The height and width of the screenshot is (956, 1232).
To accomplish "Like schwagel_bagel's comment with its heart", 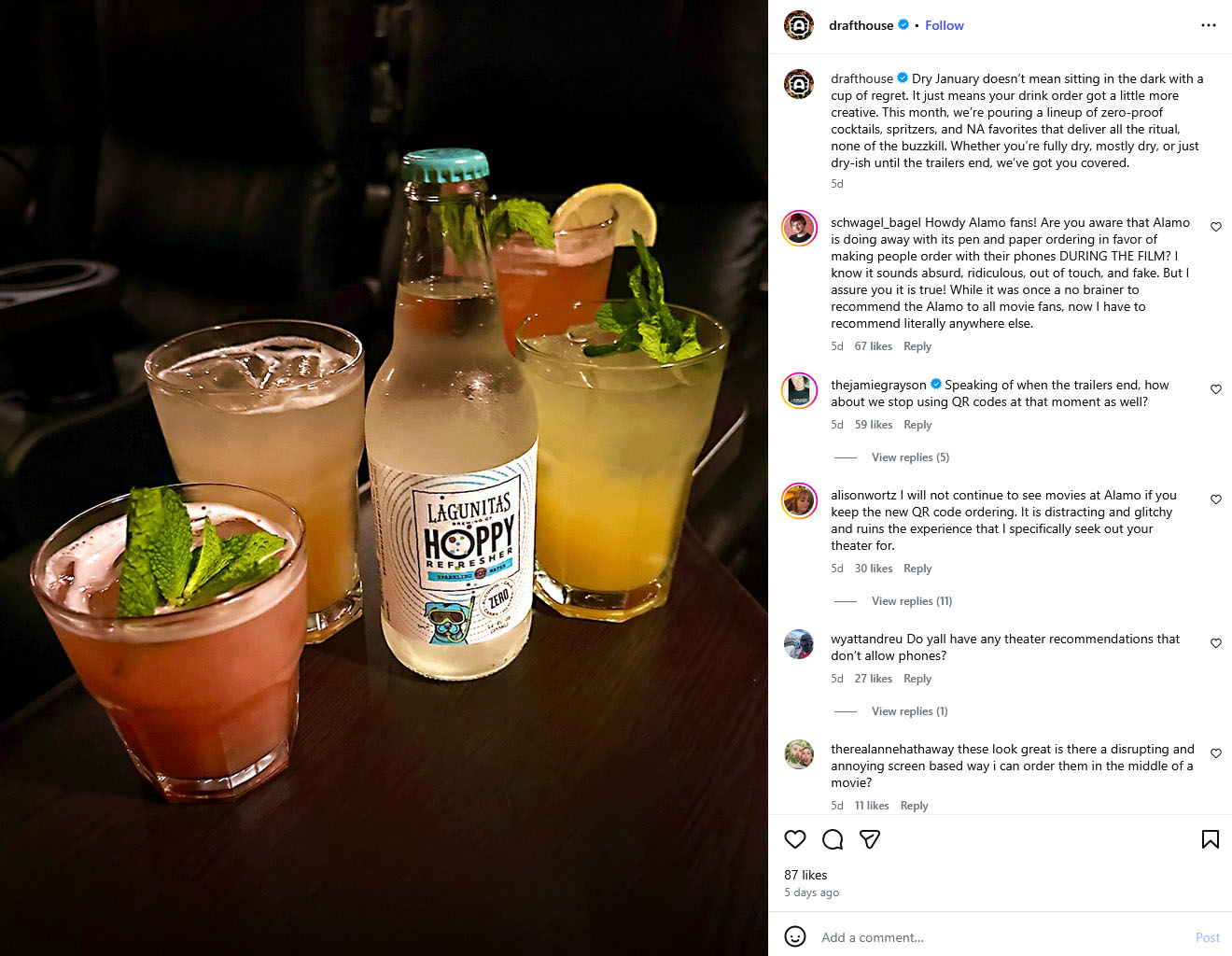I will 1216,227.
